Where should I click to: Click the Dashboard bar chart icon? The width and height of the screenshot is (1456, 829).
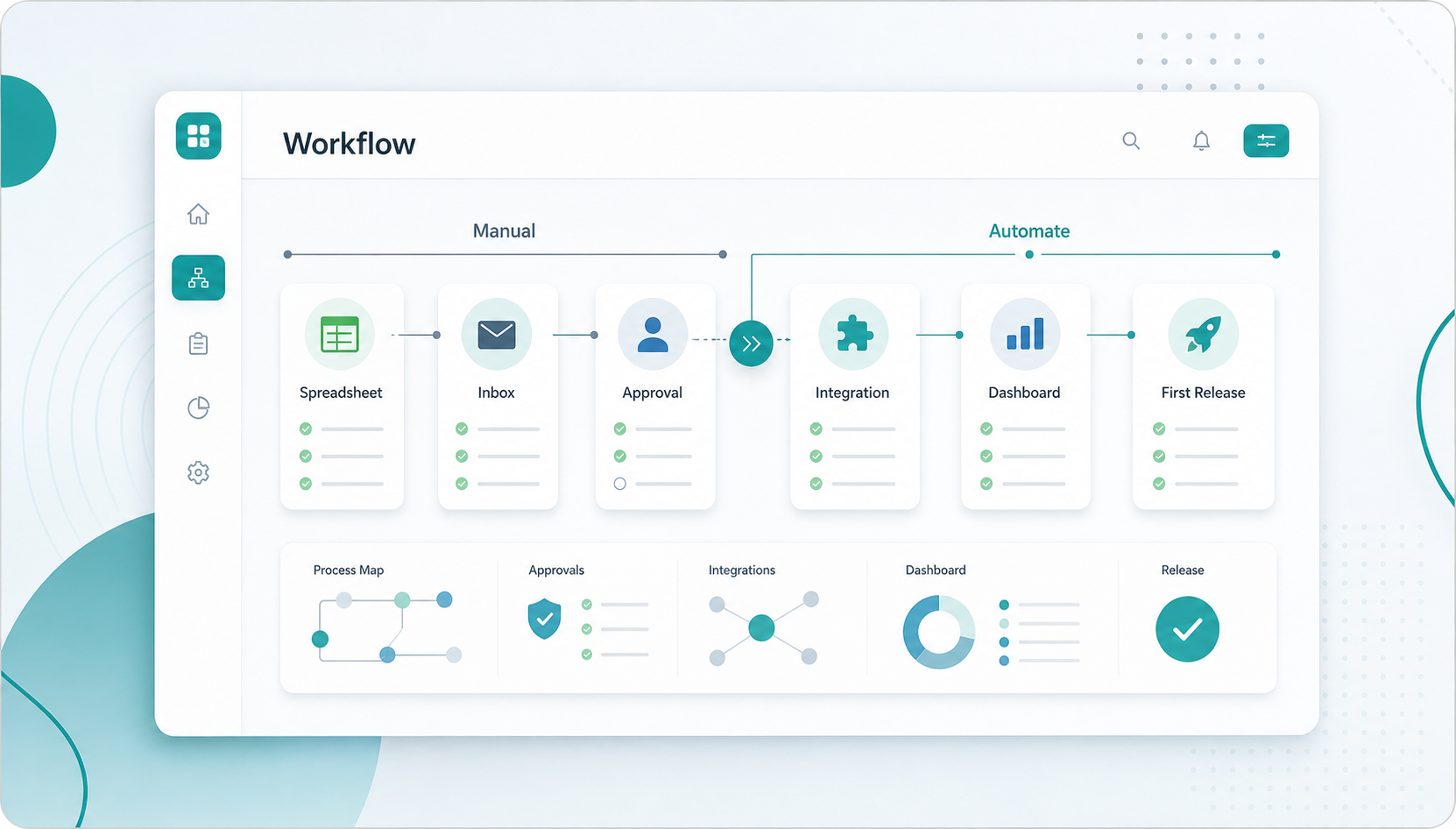tap(1025, 334)
